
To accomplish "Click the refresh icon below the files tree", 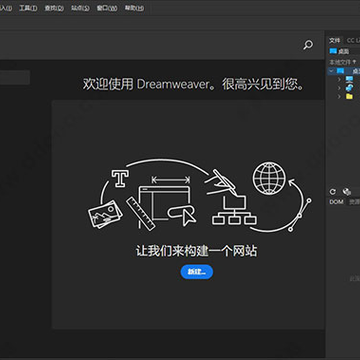I will tap(332, 191).
